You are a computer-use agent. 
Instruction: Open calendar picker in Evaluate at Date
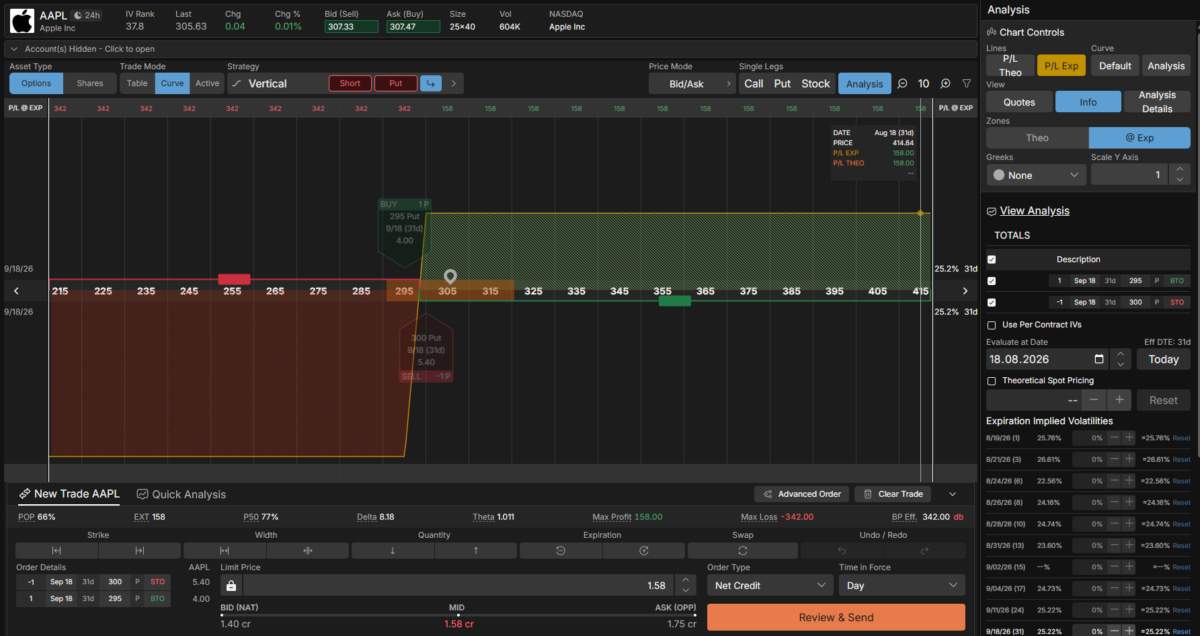click(1099, 359)
